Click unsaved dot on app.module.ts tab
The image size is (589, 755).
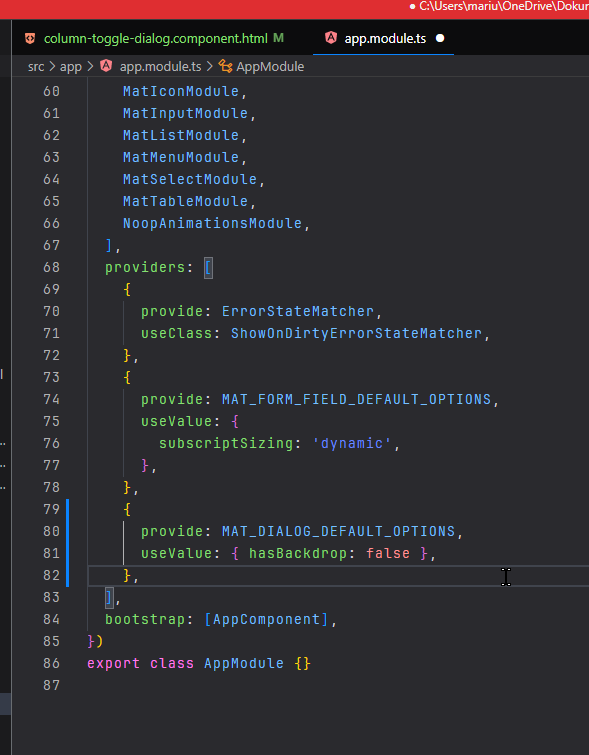tap(440, 38)
